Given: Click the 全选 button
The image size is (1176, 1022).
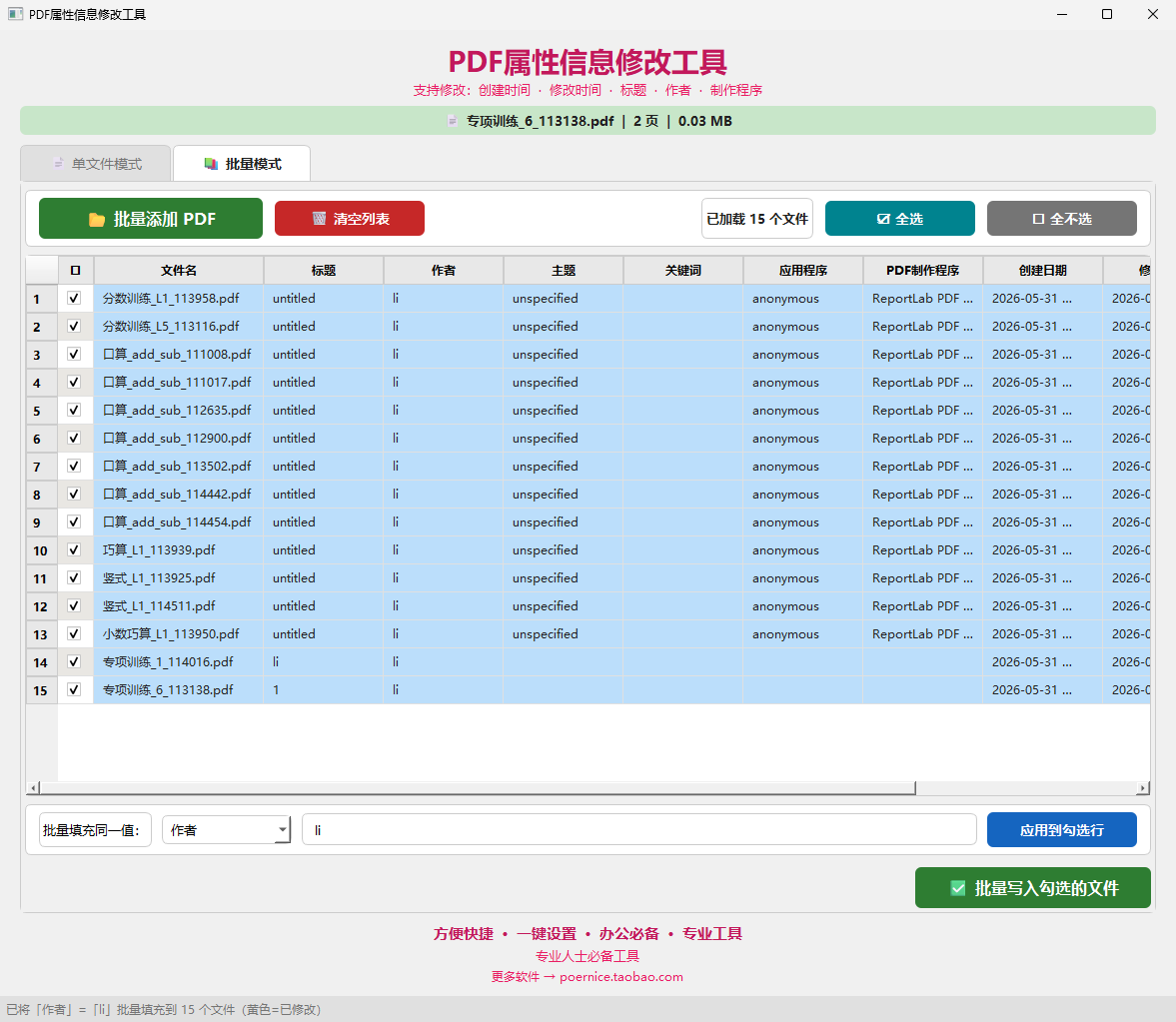Looking at the screenshot, I should [x=900, y=218].
